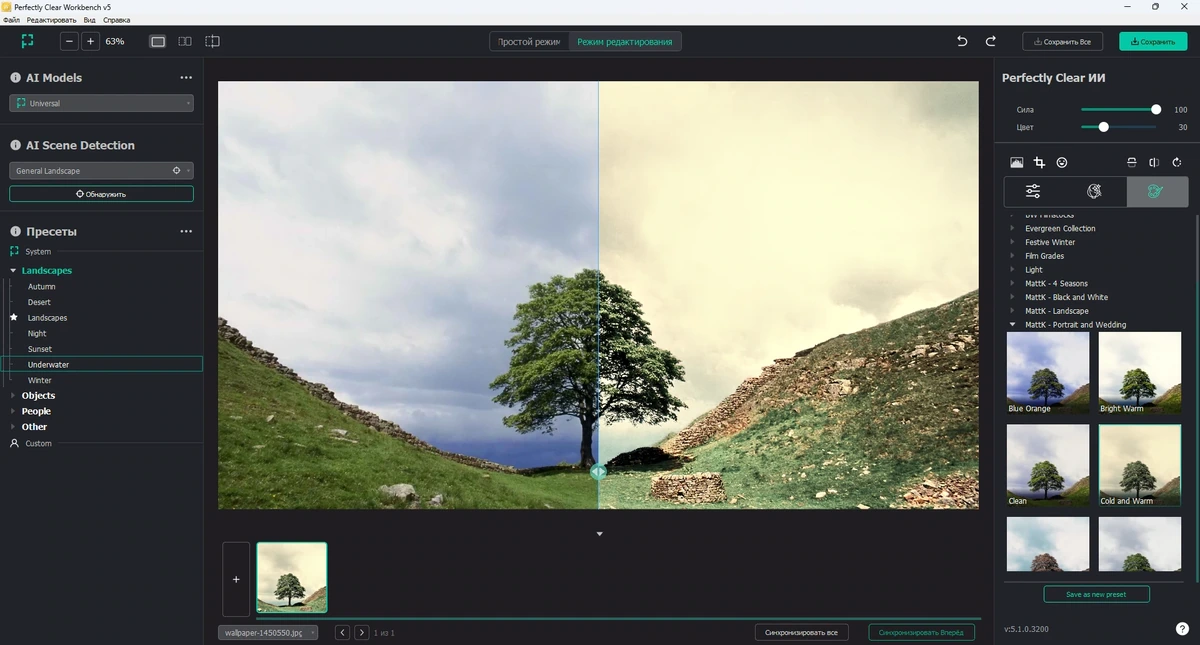Open the Custom presets group
Viewport: 1200px width, 645px height.
click(x=38, y=443)
